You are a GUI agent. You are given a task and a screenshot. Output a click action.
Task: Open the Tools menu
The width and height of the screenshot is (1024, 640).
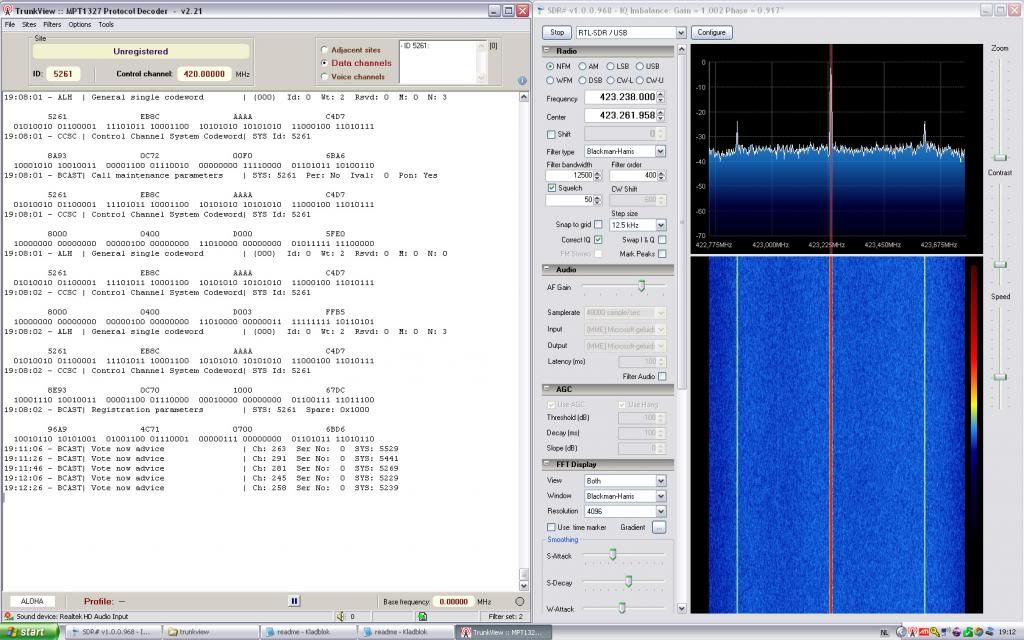[106, 24]
